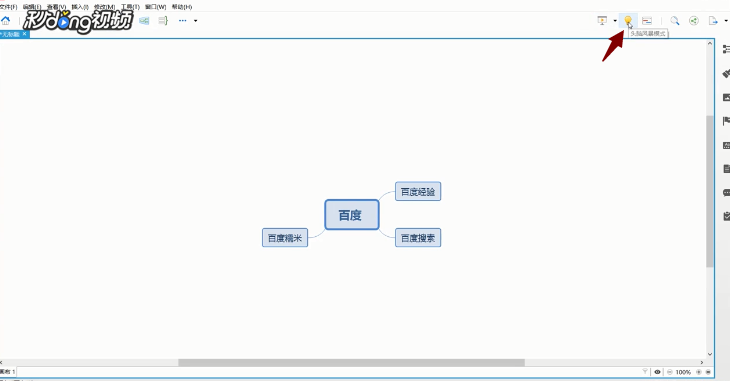Image resolution: width=730 pixels, height=381 pixels.
Task: Click the Boundary toolbar icon
Action: (144, 20)
